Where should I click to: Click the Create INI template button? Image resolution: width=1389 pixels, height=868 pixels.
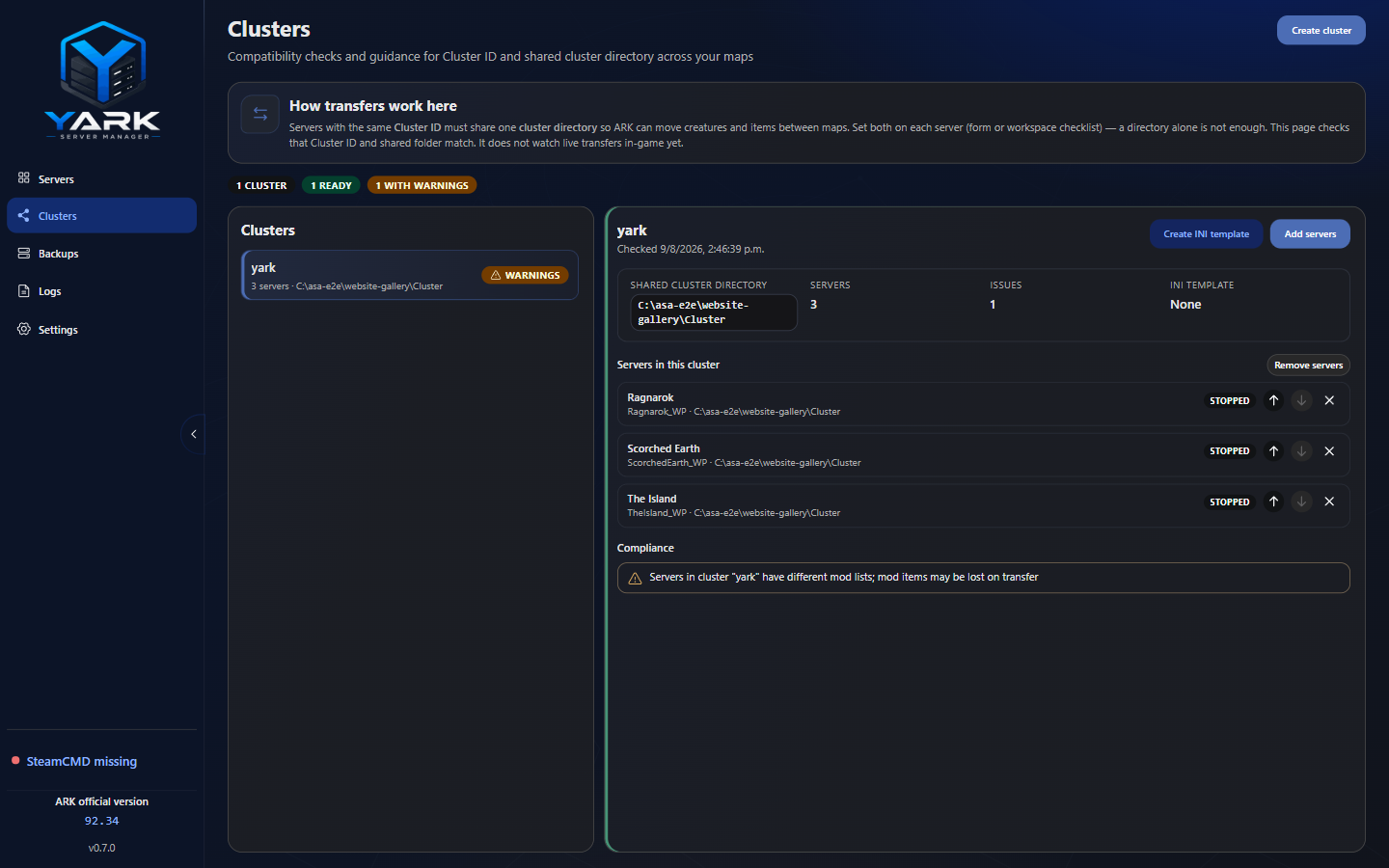coord(1206,233)
